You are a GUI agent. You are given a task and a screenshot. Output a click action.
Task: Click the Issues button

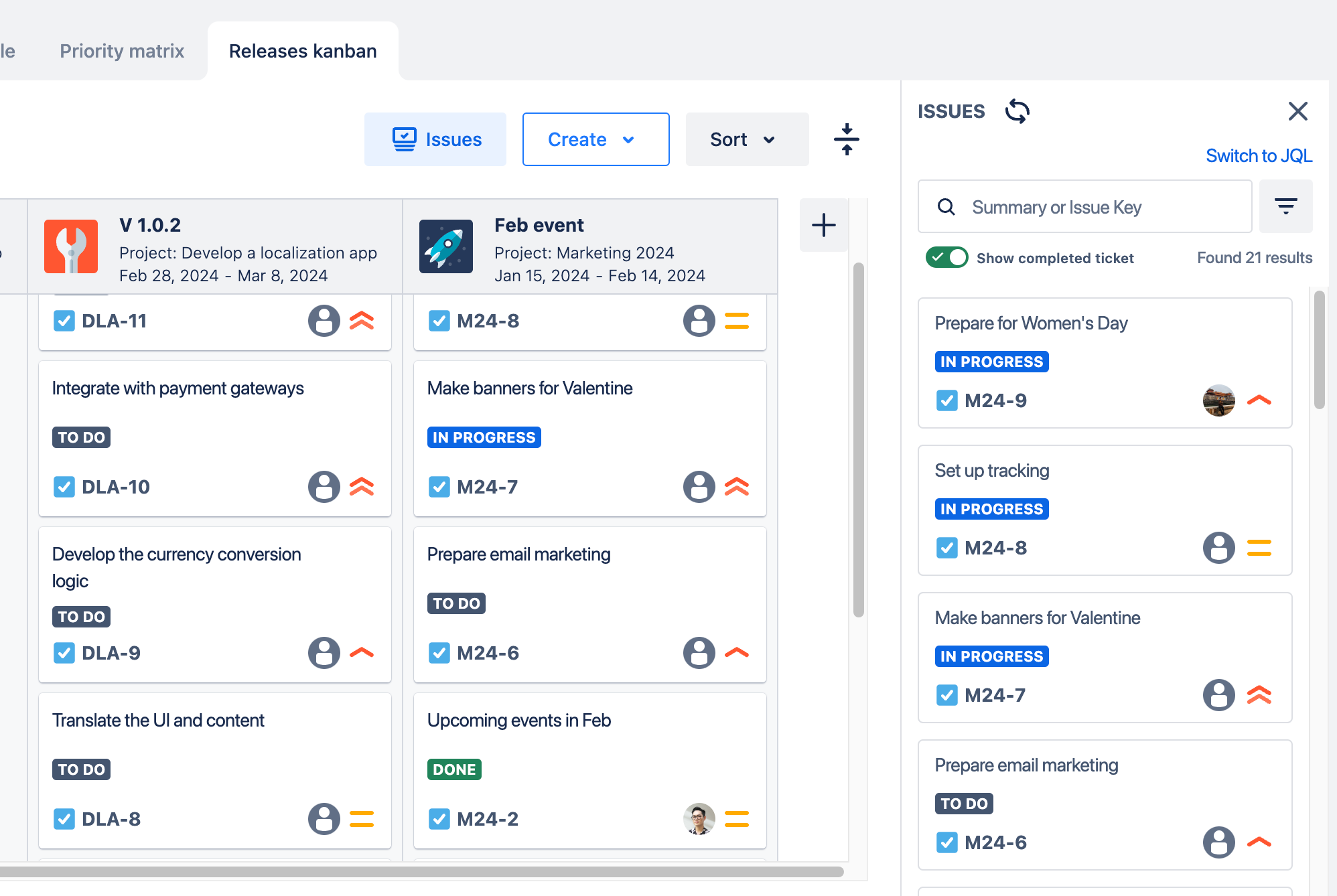coord(435,139)
